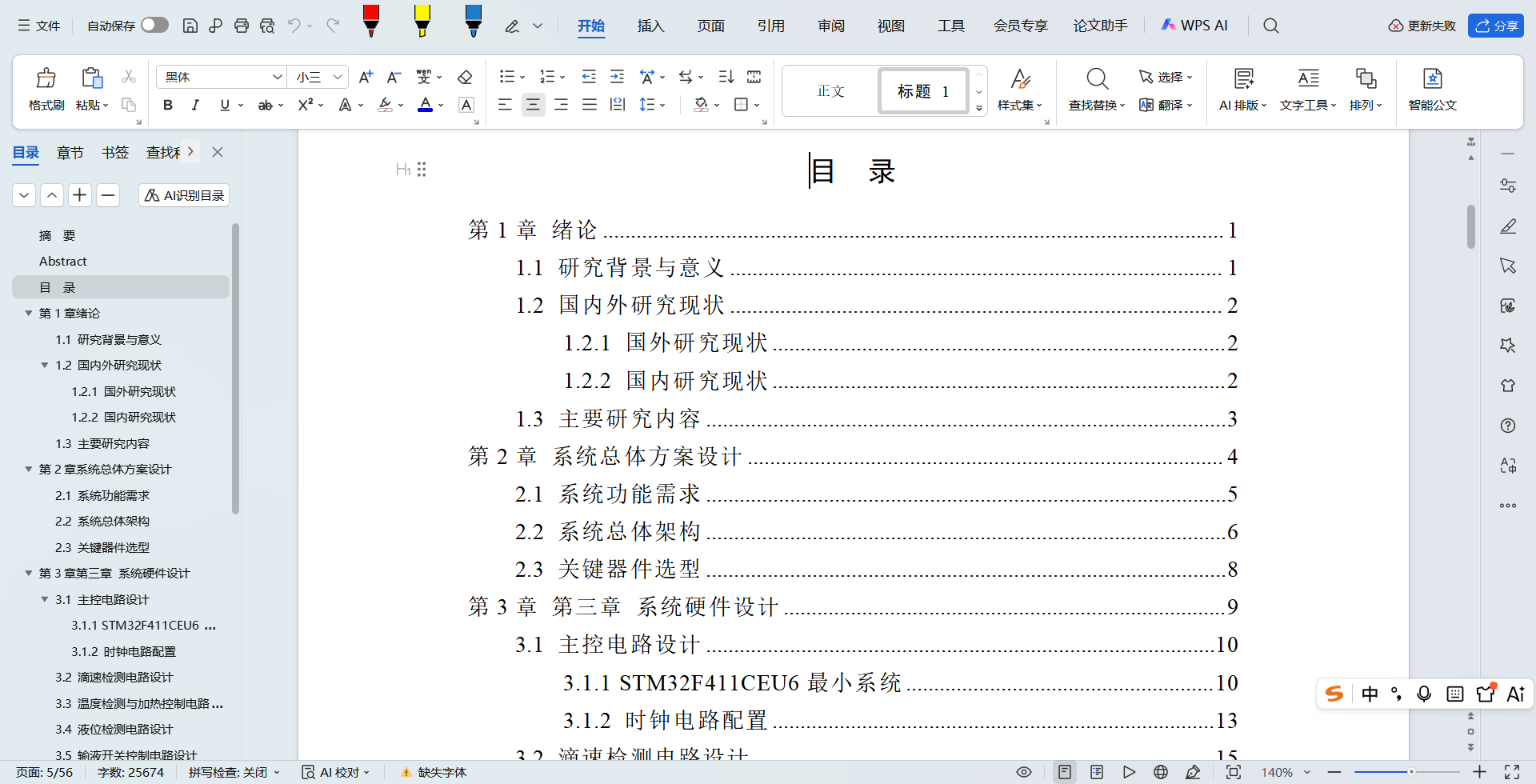Open AI 排版 layout tool
The image size is (1536, 784).
[1242, 90]
